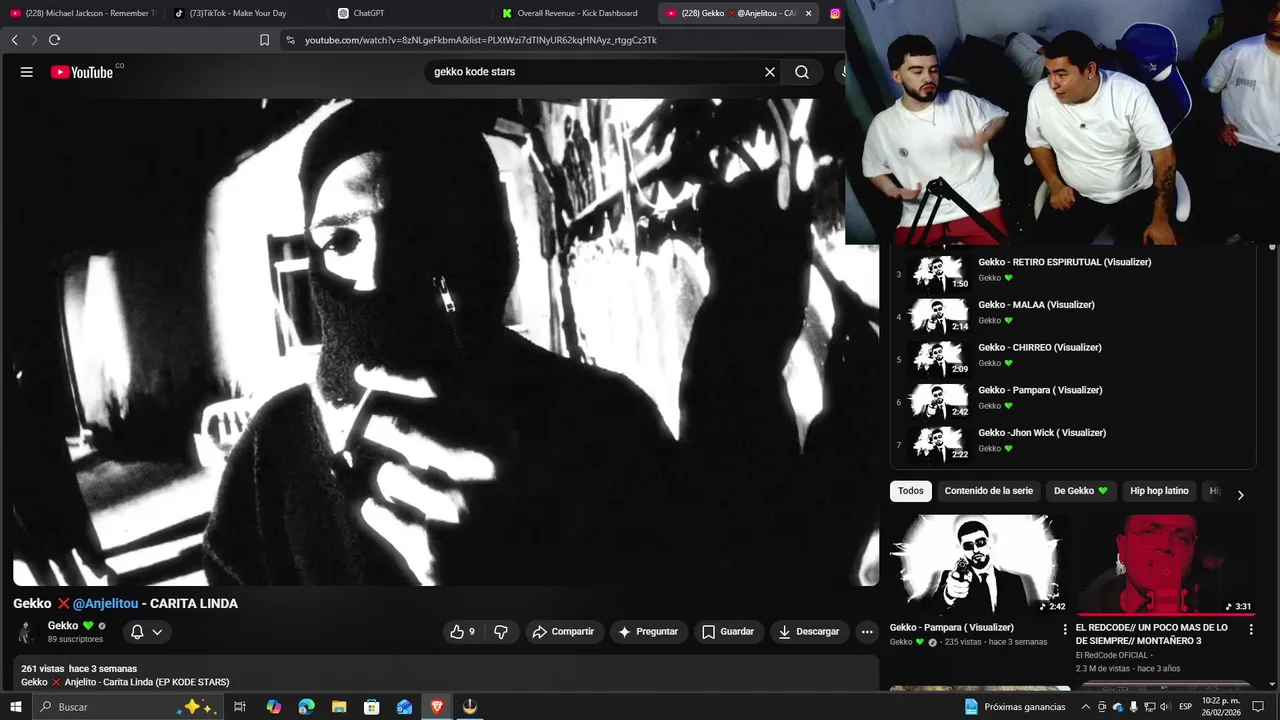Viewport: 1280px width, 720px height.
Task: Open more actions ellipsis under video
Action: [x=867, y=632]
